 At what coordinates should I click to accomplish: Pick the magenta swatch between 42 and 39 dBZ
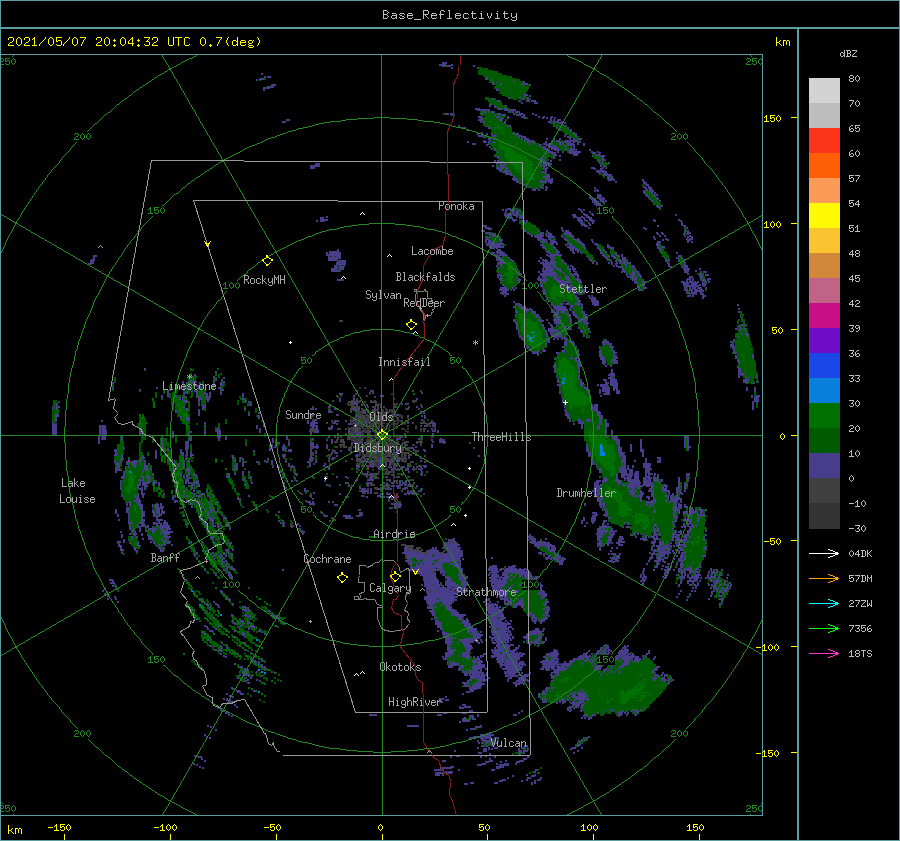tap(824, 316)
